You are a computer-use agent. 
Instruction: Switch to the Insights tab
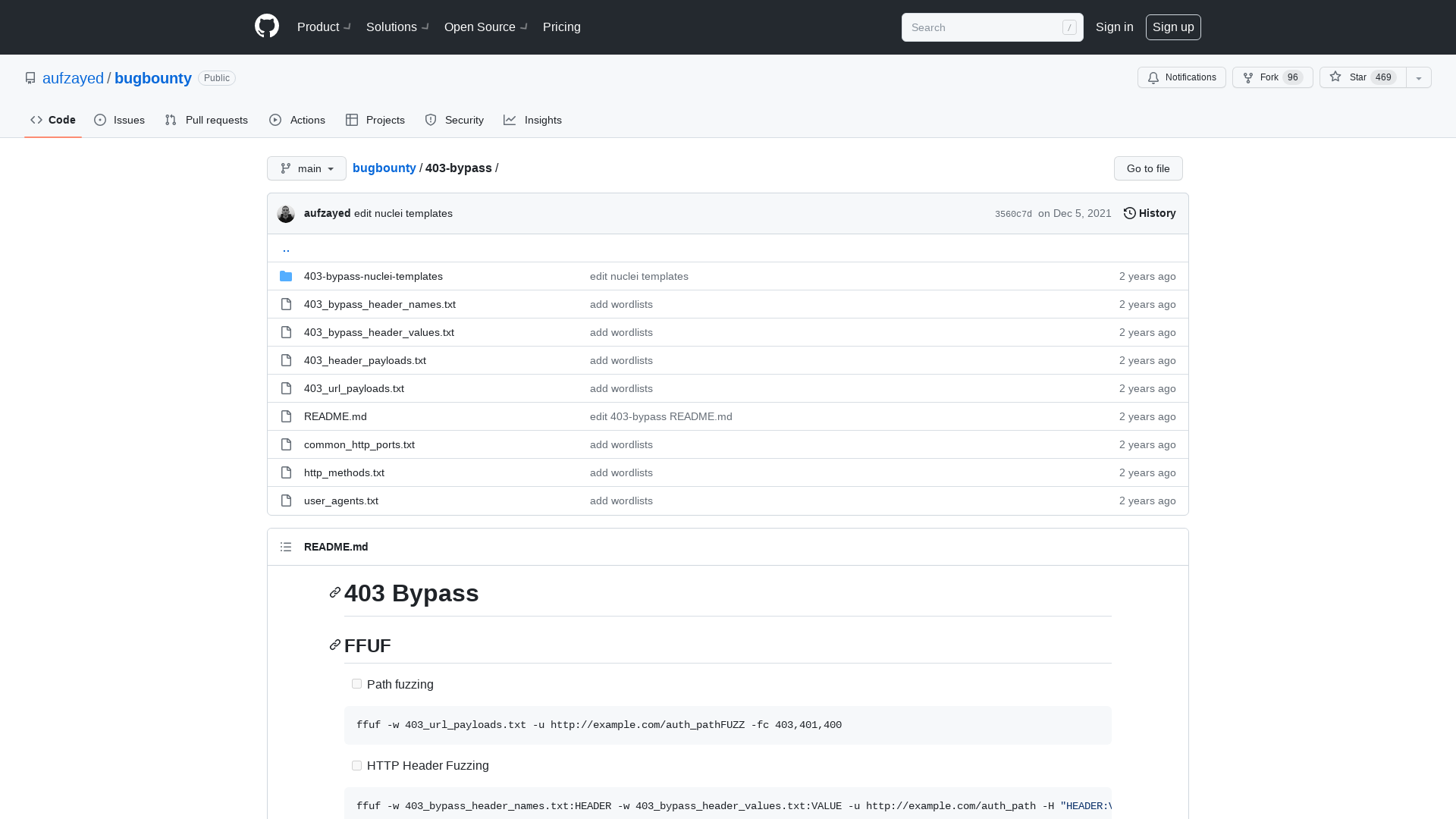532,120
